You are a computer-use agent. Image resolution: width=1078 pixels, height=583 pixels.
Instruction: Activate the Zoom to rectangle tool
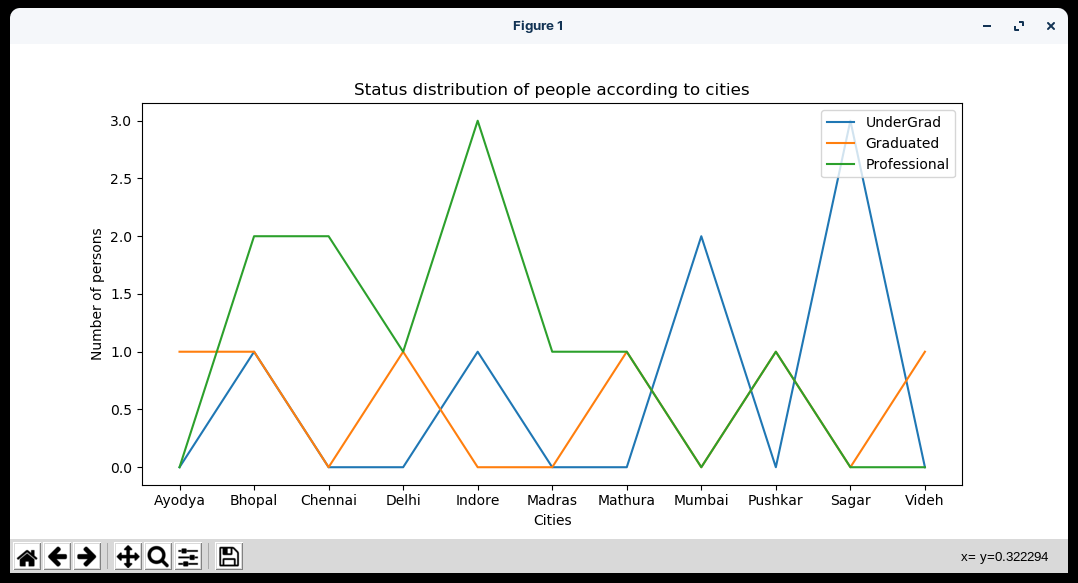158,557
